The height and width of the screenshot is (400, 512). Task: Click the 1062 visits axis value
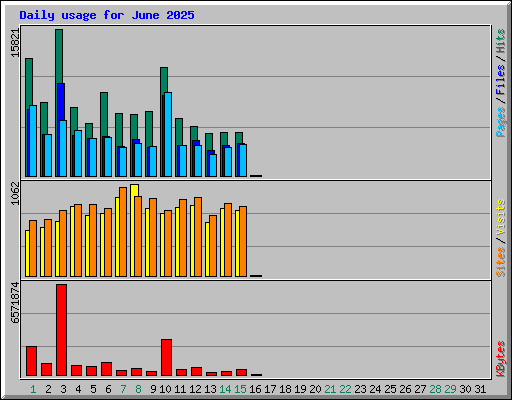click(x=15, y=193)
